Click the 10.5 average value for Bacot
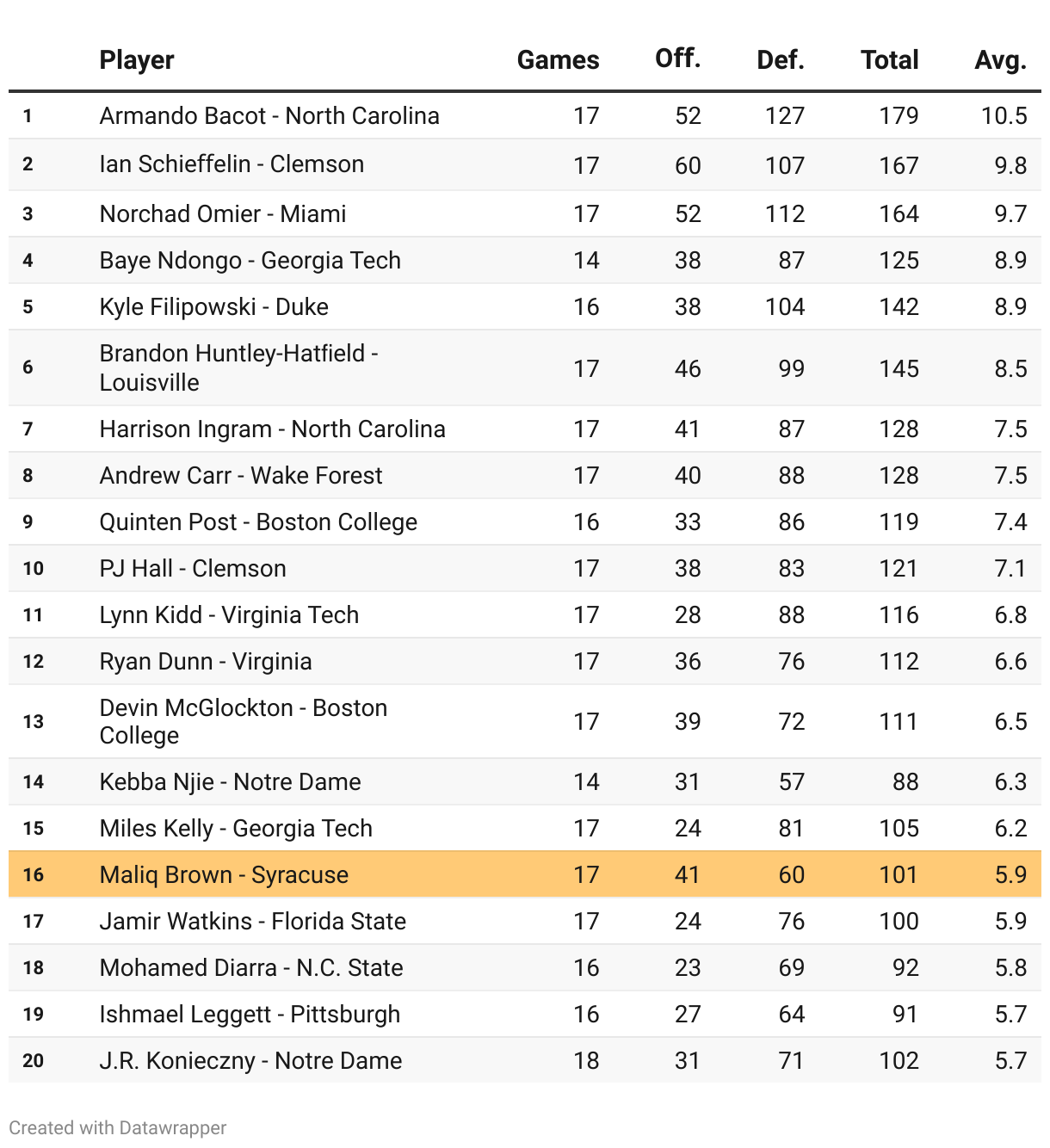 click(1004, 115)
